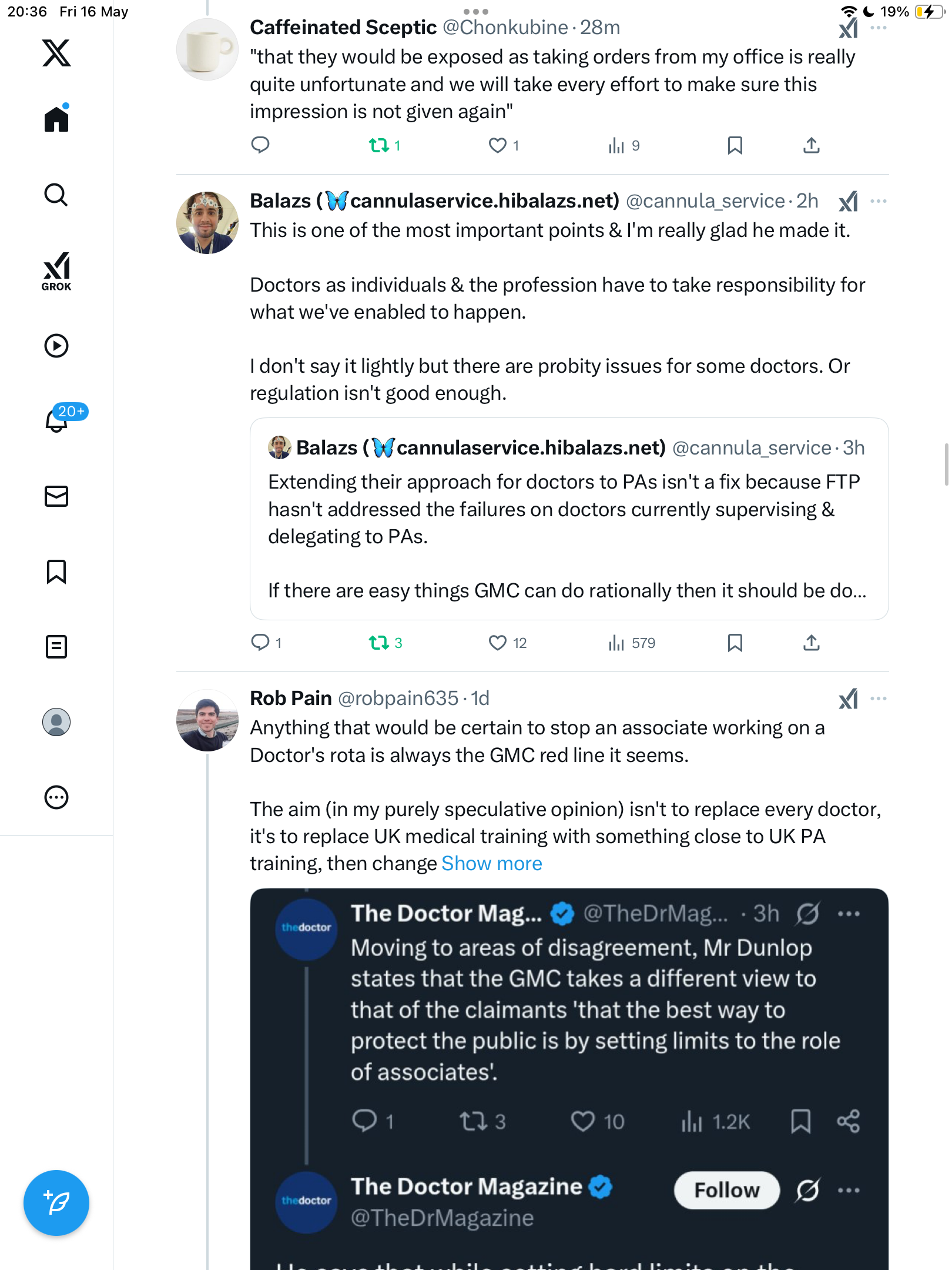
Task: Like Balazs's post with 12 likes
Action: [x=508, y=643]
